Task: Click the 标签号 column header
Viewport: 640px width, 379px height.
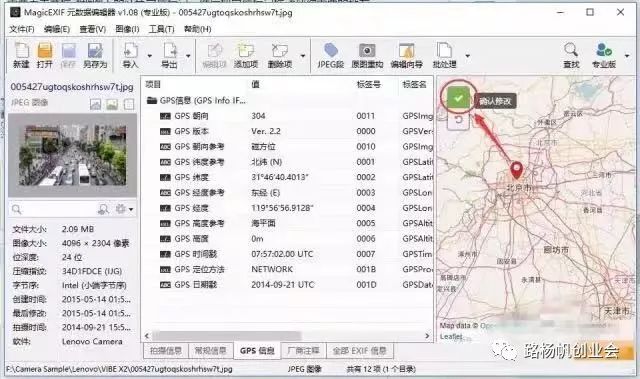Action: (x=369, y=84)
